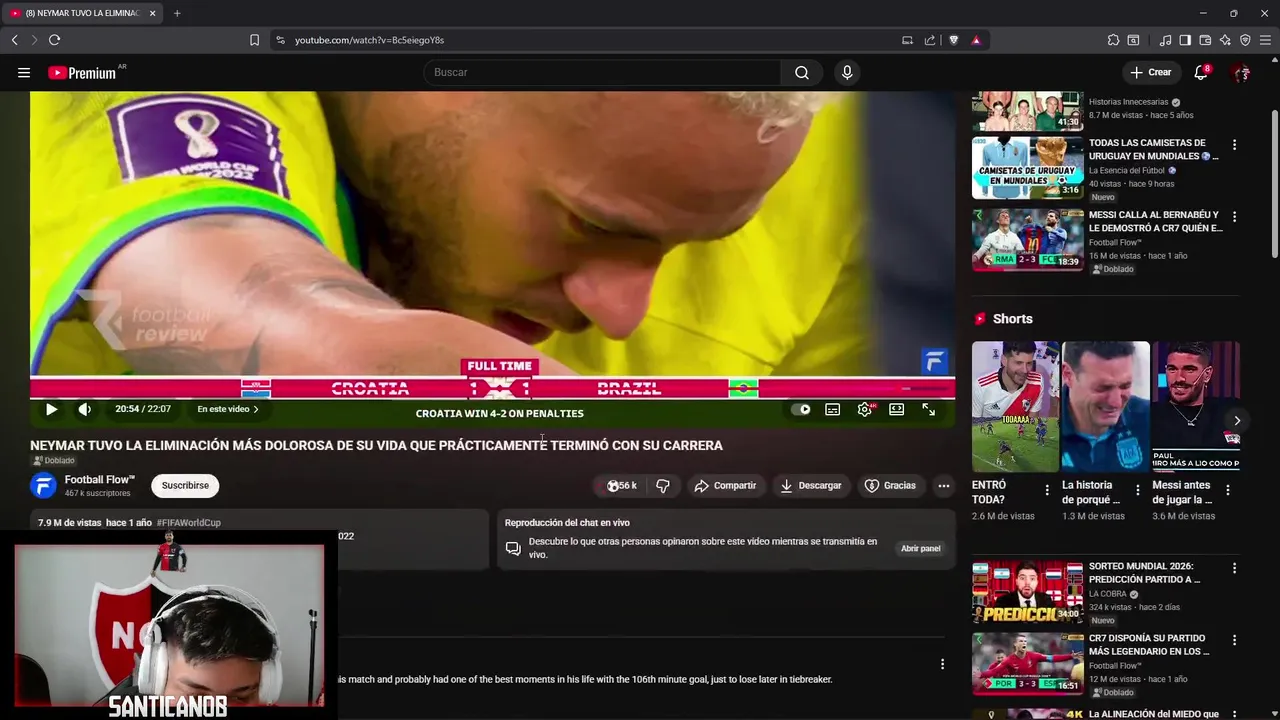Open 'La historia de porqué' short
This screenshot has height=720, width=1280.
coord(1105,406)
